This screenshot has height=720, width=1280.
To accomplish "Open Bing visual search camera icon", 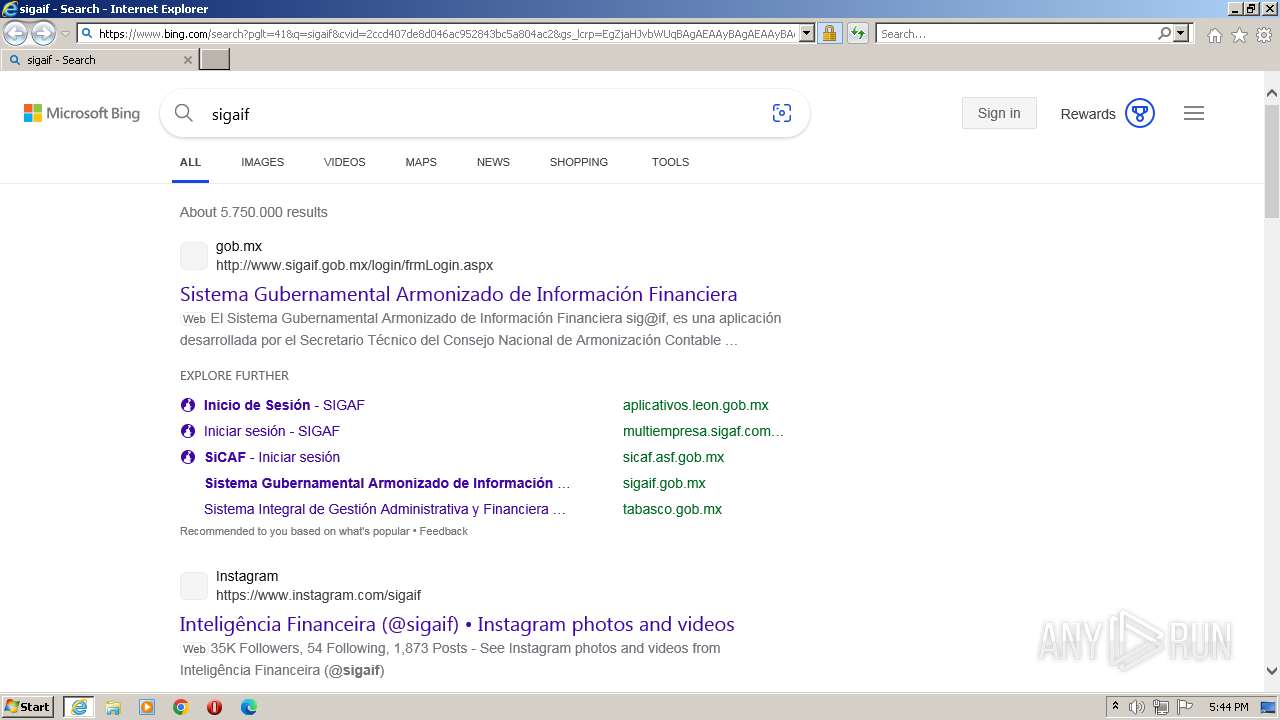I will pyautogui.click(x=782, y=113).
